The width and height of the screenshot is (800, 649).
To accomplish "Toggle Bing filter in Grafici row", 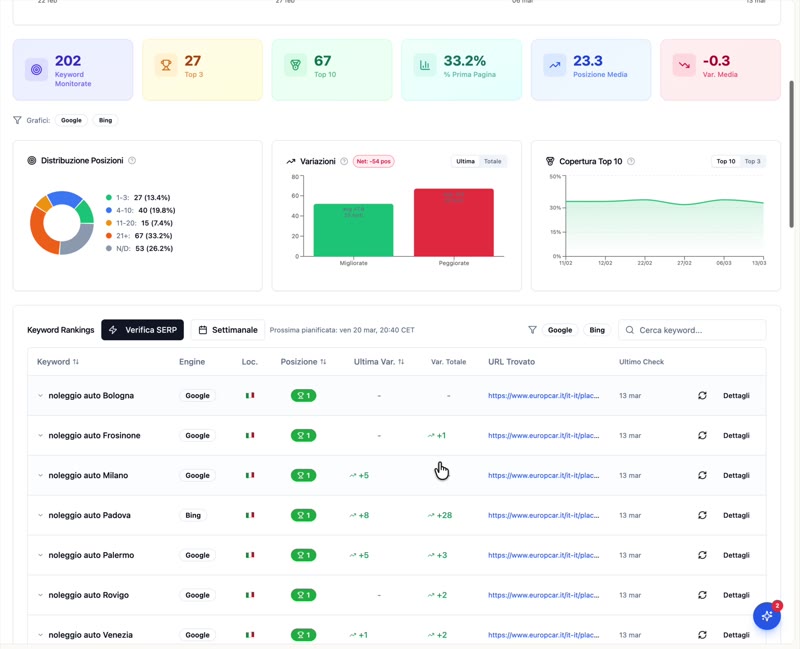I will 105,120.
